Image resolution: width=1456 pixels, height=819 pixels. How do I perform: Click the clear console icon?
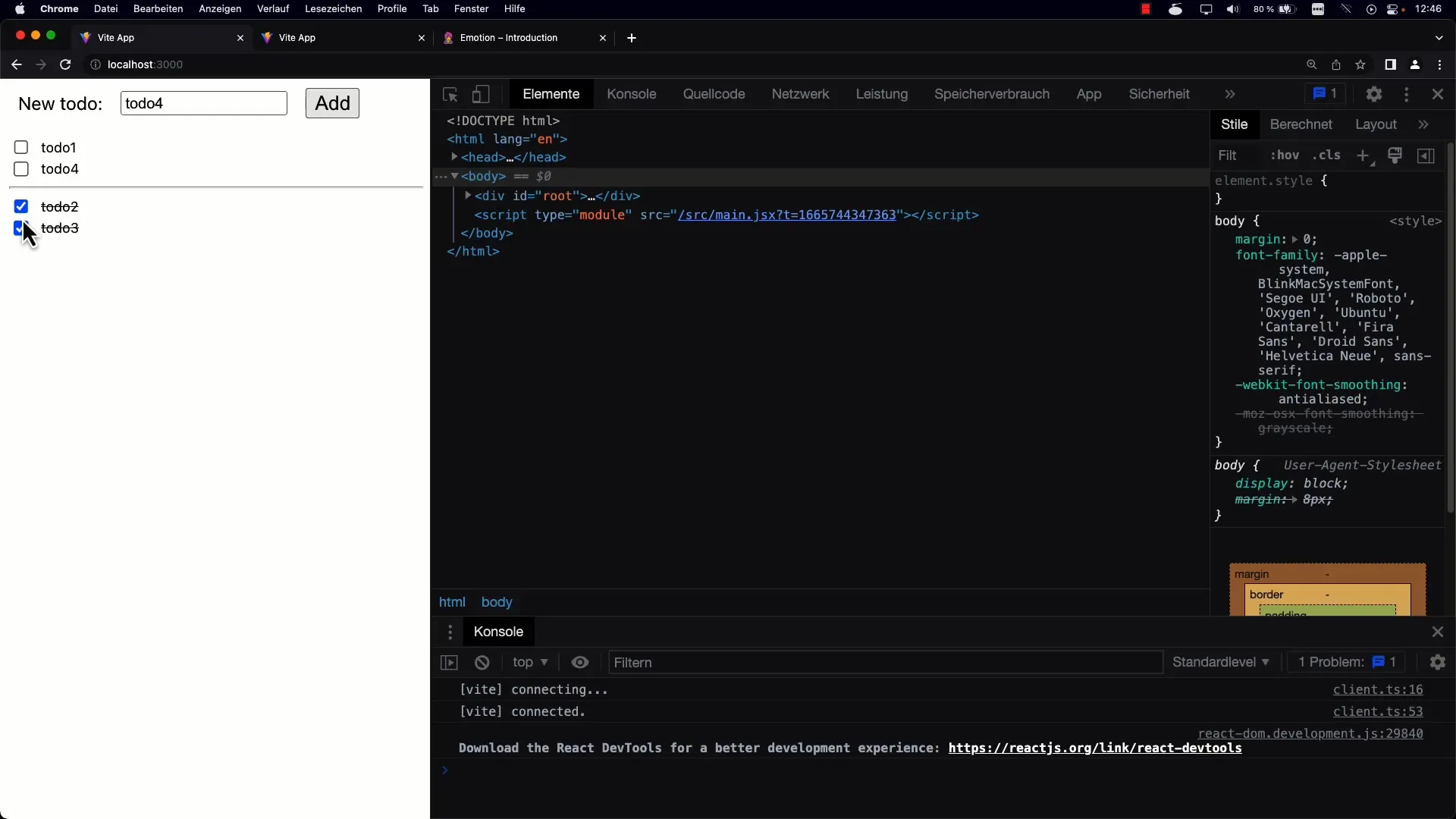(482, 661)
